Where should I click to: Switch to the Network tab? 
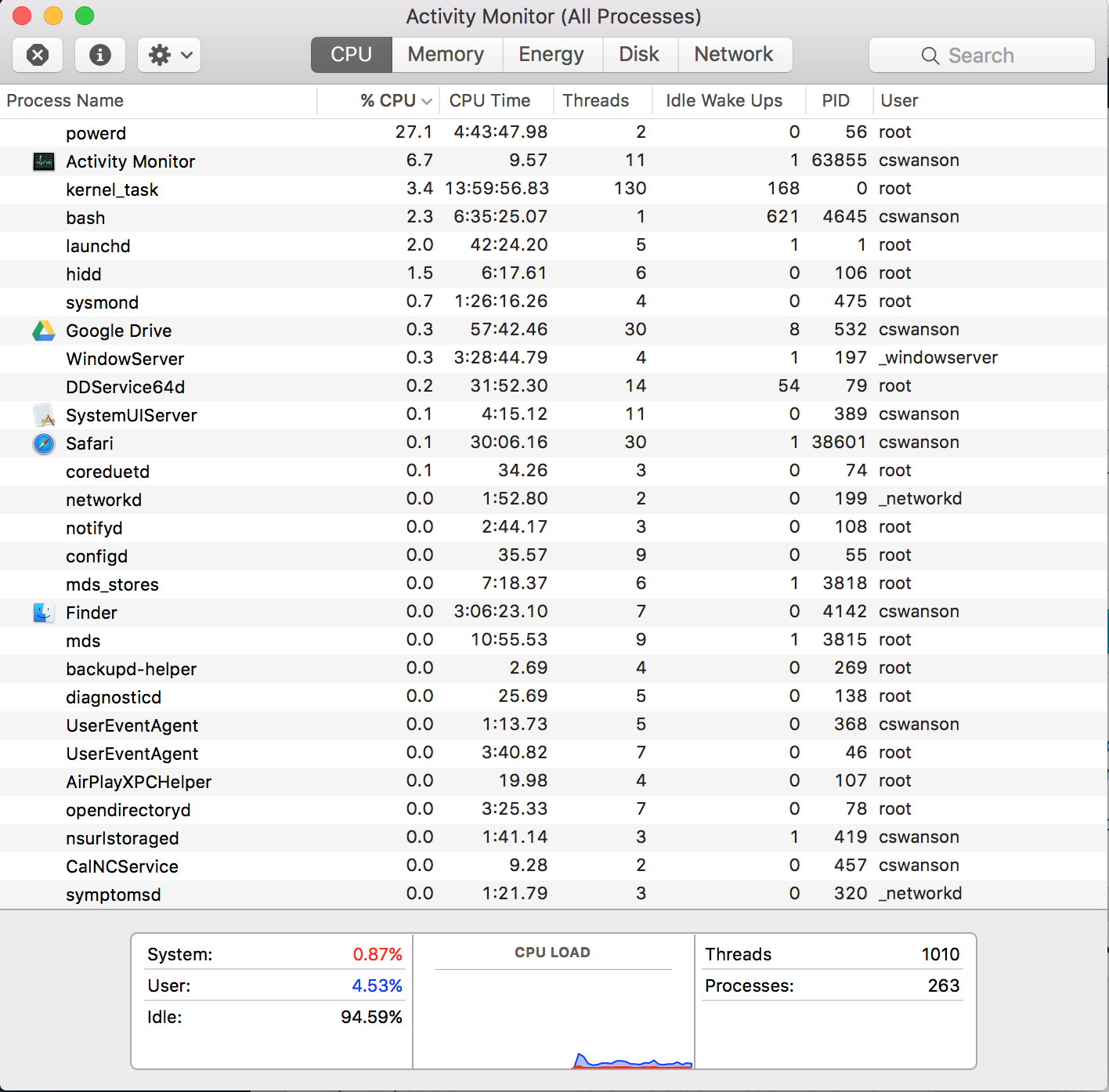734,54
